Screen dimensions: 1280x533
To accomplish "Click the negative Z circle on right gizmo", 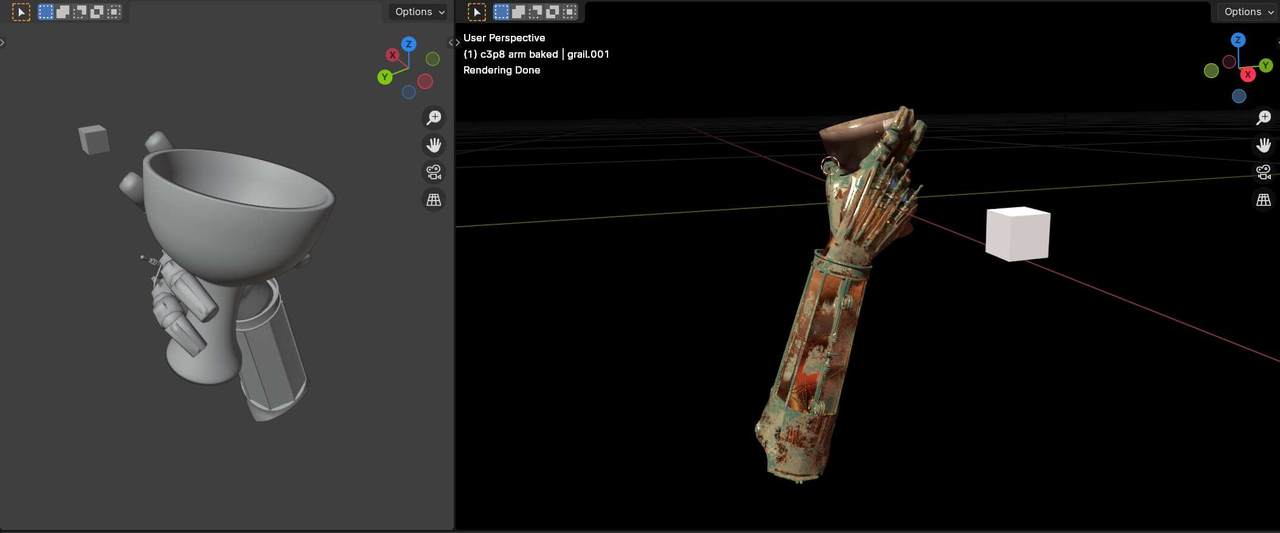I will pos(1239,96).
